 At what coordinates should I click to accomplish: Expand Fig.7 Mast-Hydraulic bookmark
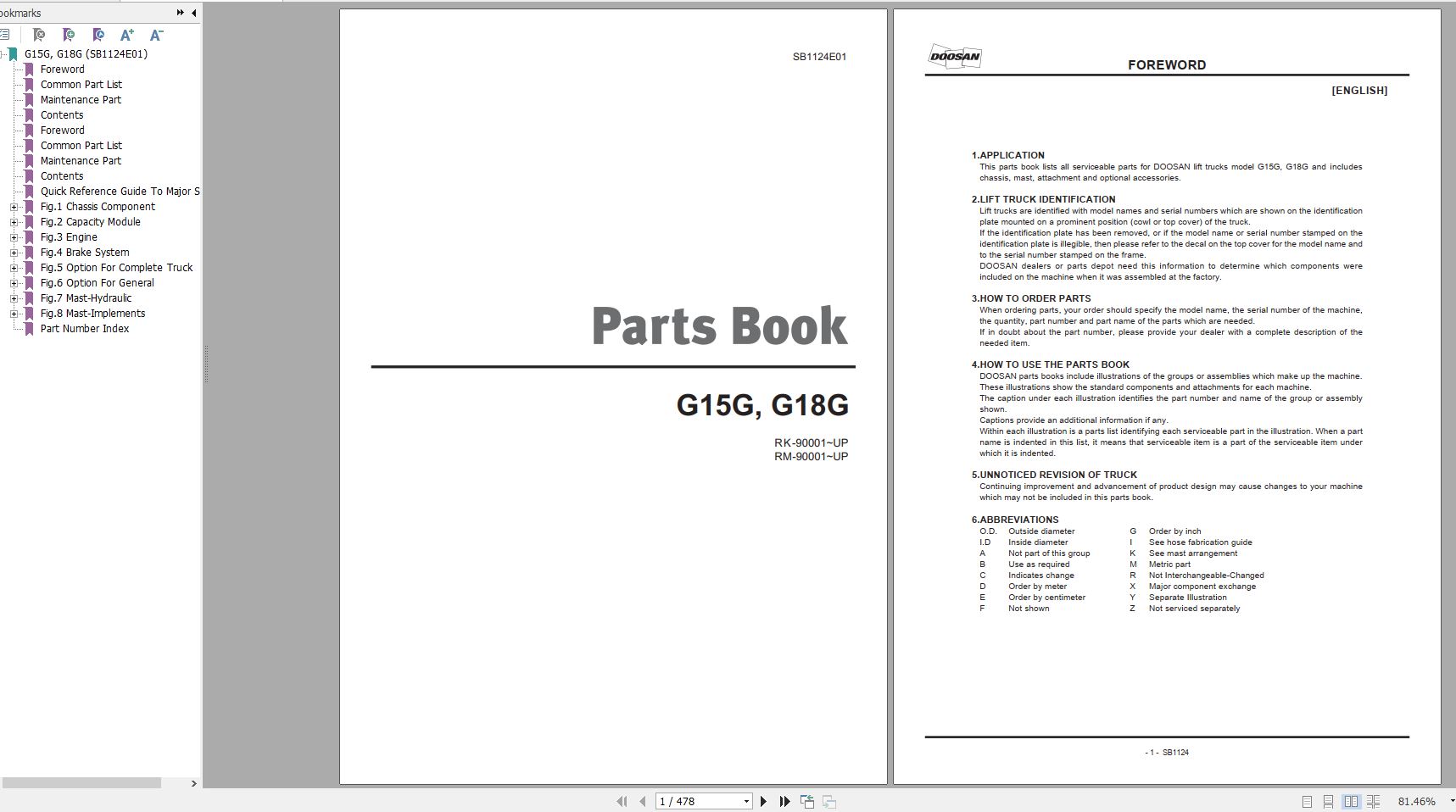click(x=14, y=298)
